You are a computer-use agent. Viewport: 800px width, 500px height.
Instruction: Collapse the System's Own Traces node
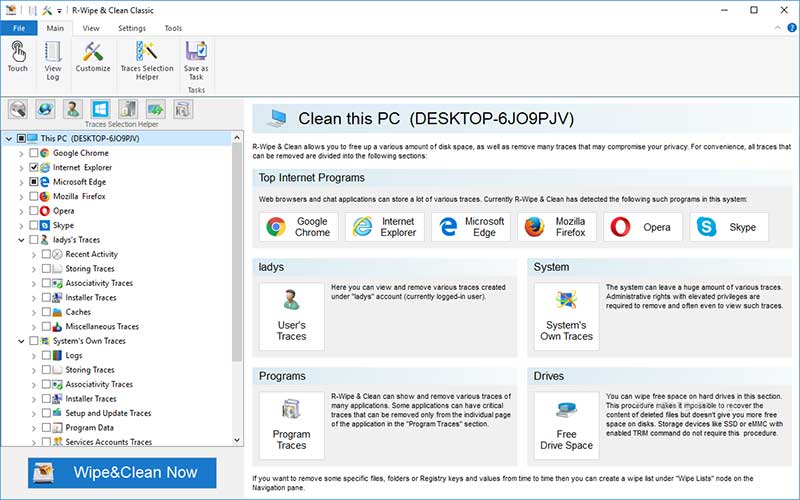(21, 341)
